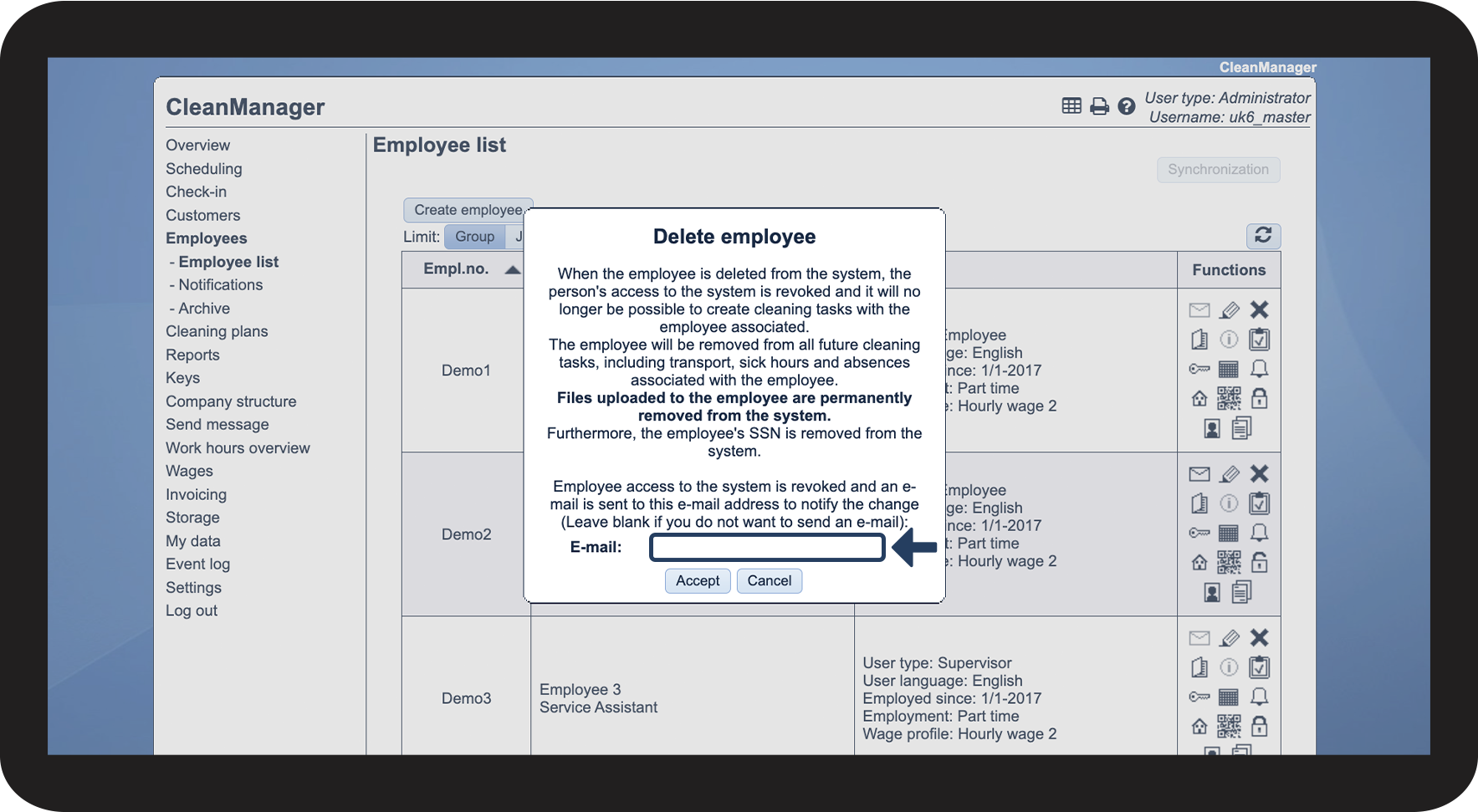Click the pencil edit icon for Demo2

click(x=1229, y=474)
